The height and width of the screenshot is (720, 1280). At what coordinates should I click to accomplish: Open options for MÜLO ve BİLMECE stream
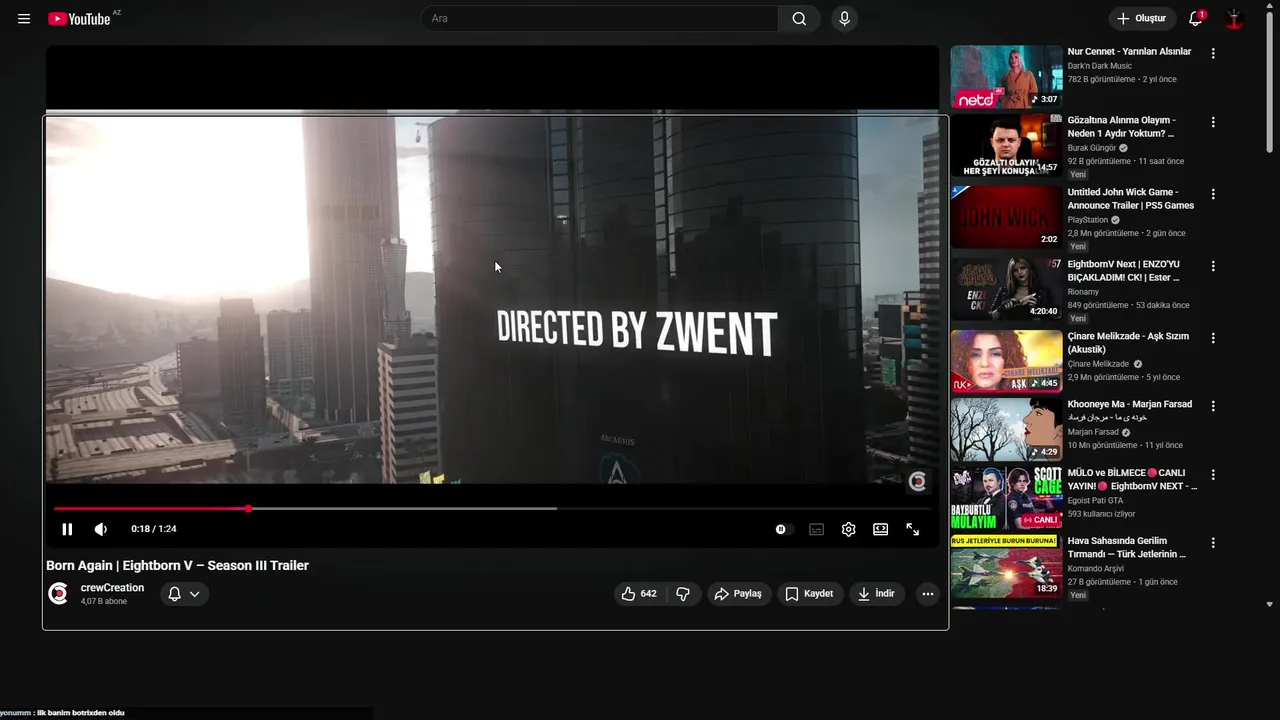point(1213,474)
